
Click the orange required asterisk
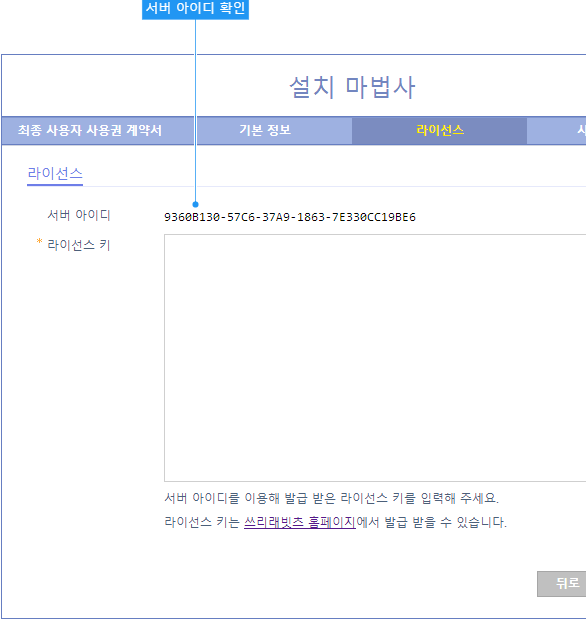(39, 241)
